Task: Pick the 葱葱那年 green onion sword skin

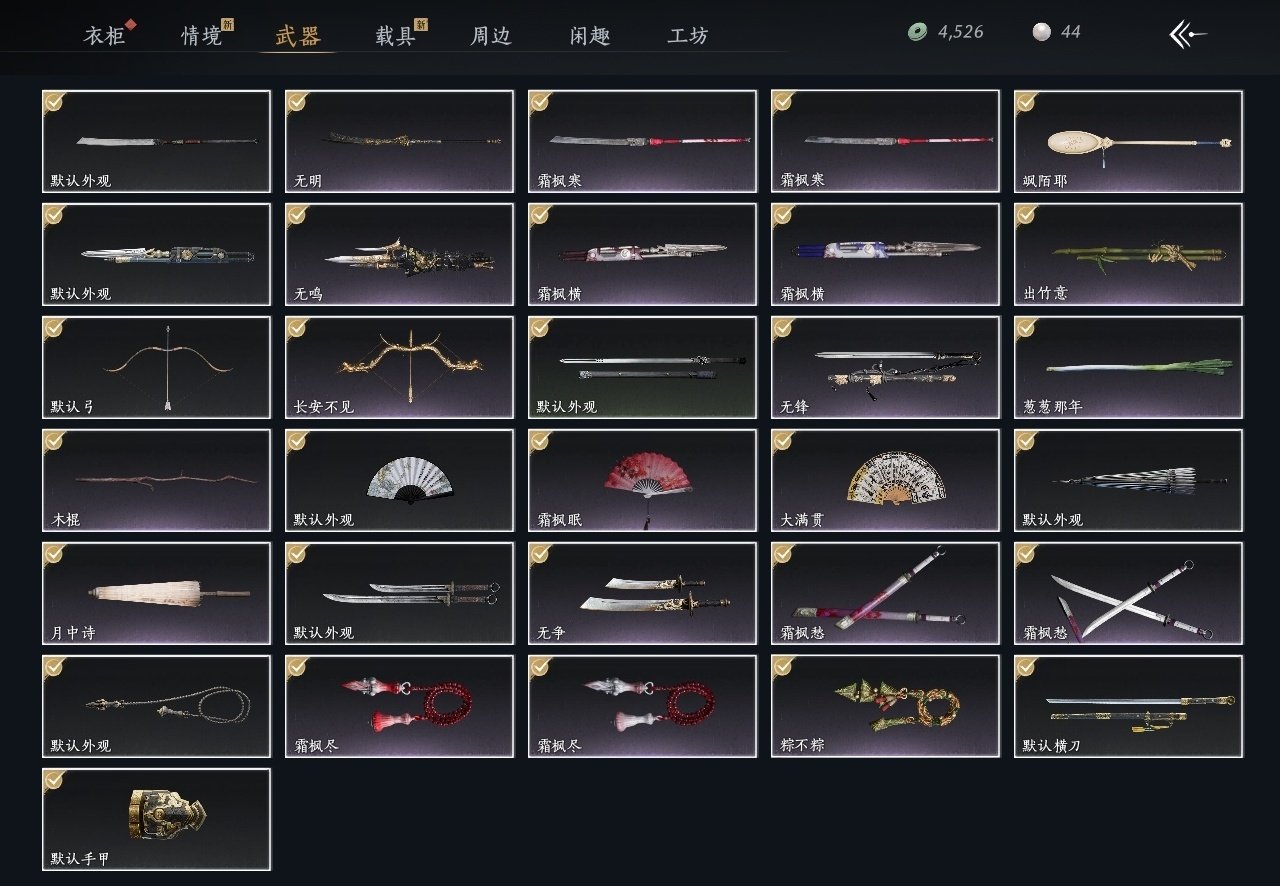Action: coord(1128,367)
